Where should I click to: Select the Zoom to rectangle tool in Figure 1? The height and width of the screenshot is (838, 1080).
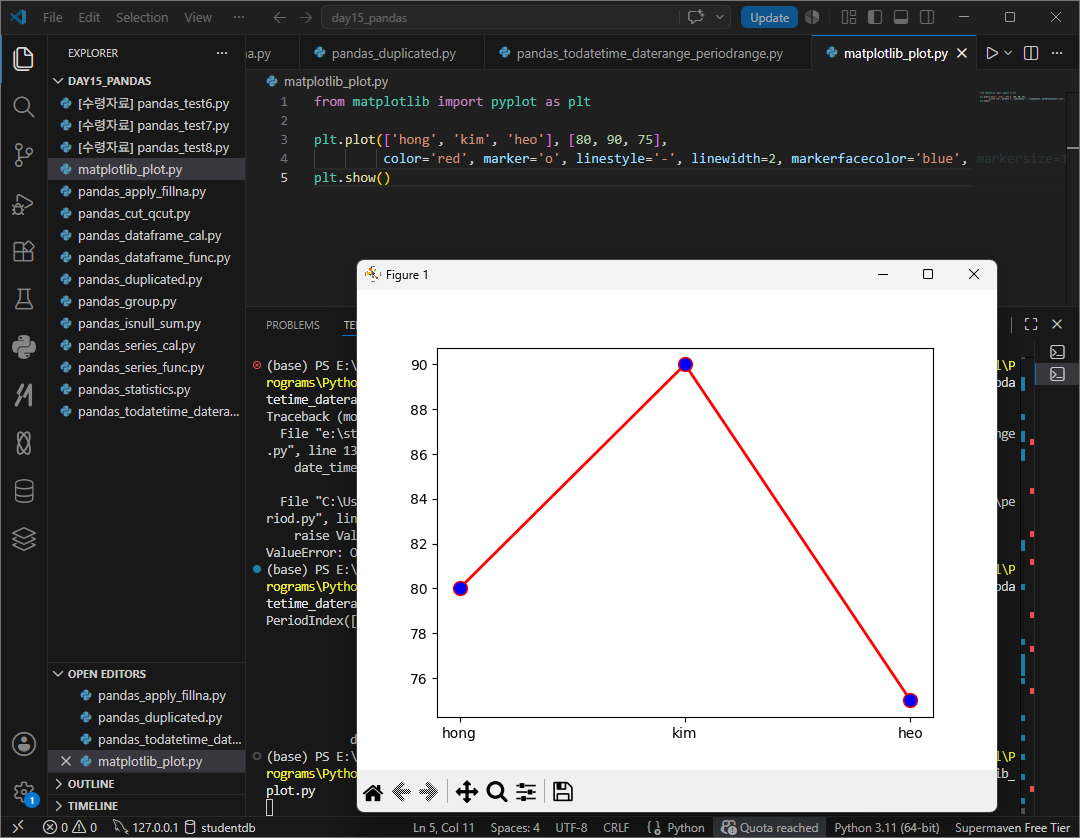click(x=497, y=792)
